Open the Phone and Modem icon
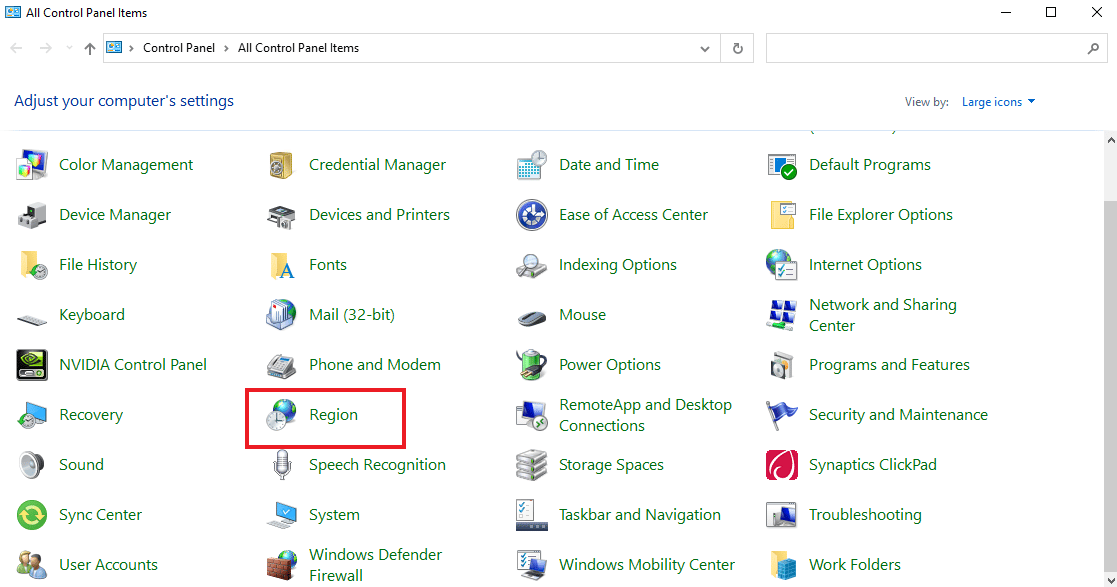This screenshot has width=1117, height=587. 281,365
